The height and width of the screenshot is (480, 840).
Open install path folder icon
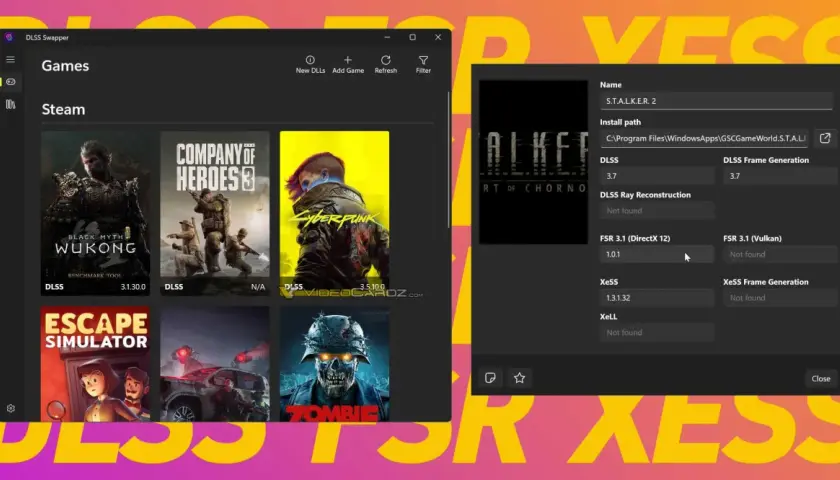click(x=825, y=138)
